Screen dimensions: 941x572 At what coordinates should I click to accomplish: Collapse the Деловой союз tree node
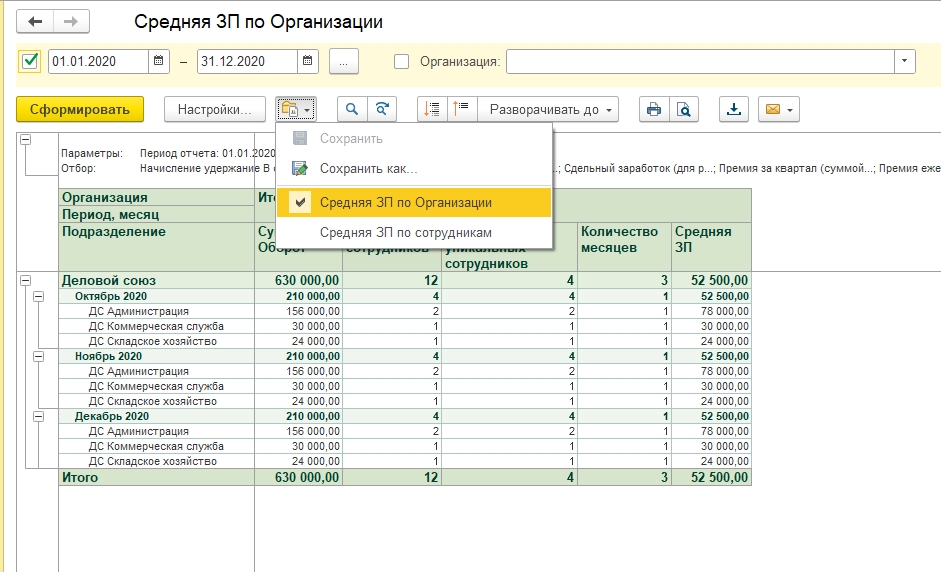tap(25, 281)
